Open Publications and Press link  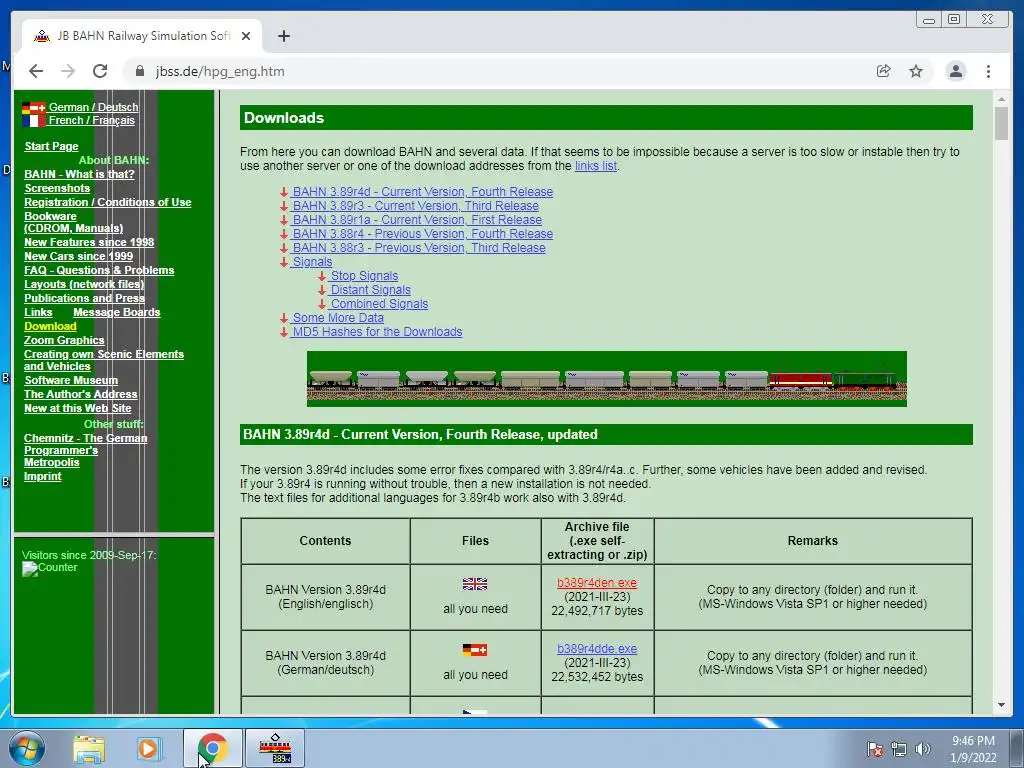tap(84, 298)
